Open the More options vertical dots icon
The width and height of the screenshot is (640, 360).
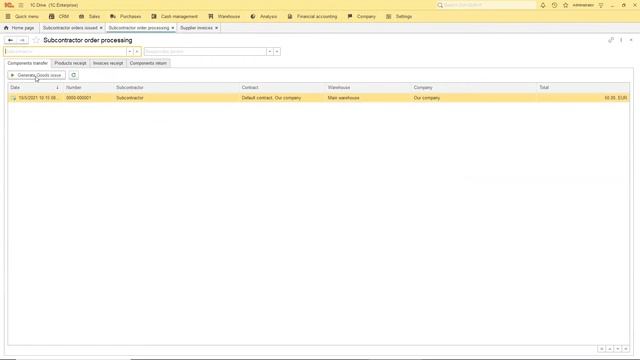[621, 40]
